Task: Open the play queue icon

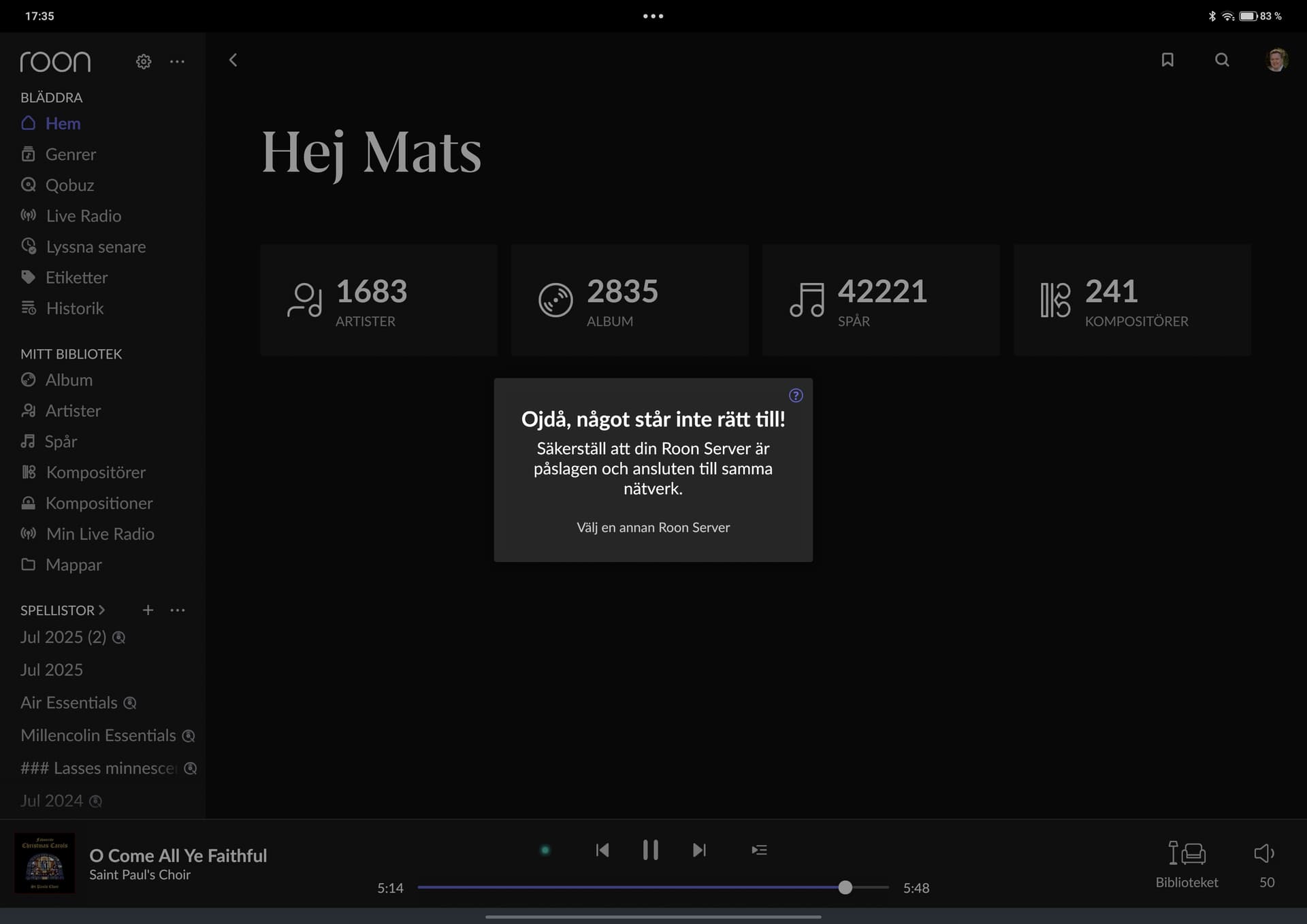Action: pyautogui.click(x=759, y=850)
